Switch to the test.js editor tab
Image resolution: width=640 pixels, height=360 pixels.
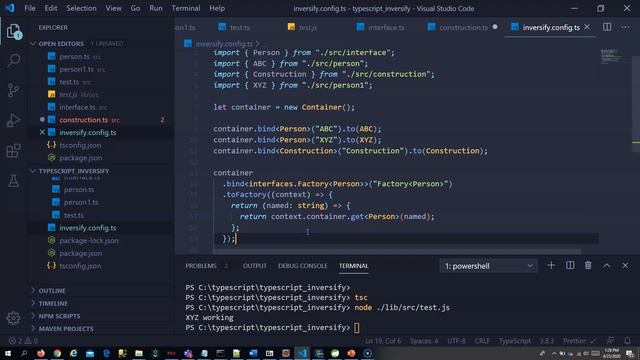(x=308, y=27)
